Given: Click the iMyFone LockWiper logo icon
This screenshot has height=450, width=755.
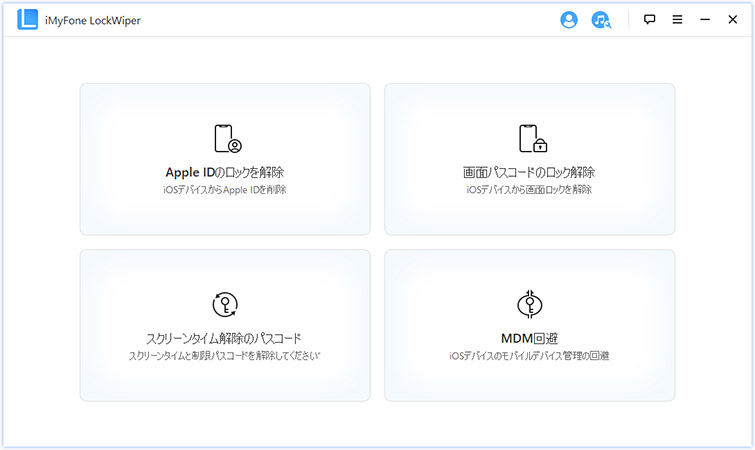Looking at the screenshot, I should (27, 19).
